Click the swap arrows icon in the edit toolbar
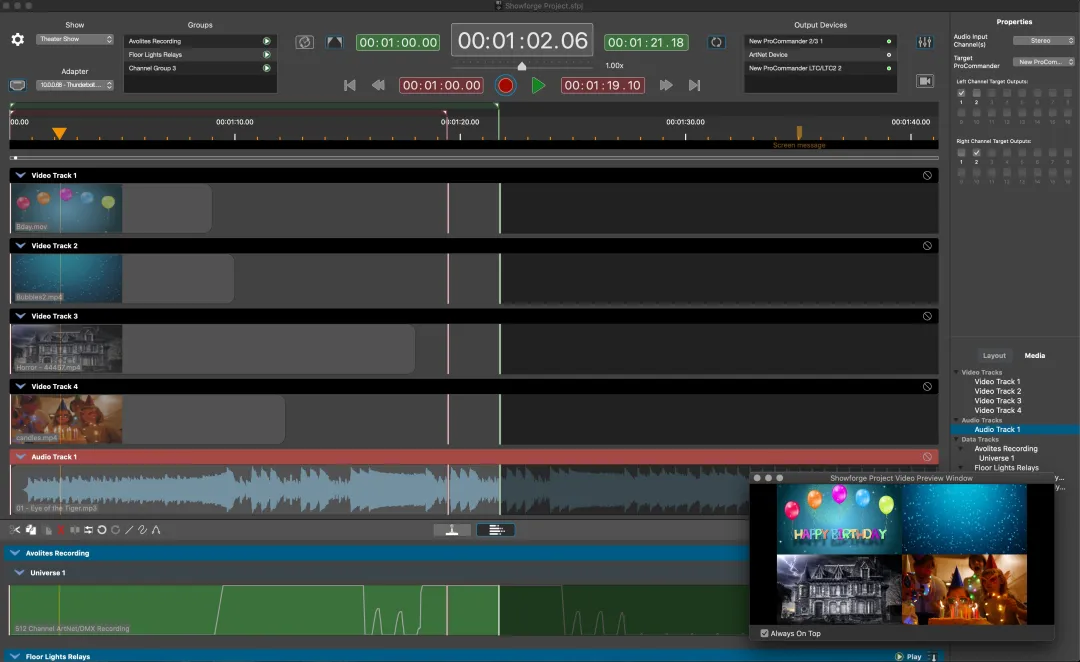The width and height of the screenshot is (1080, 662). 88,530
